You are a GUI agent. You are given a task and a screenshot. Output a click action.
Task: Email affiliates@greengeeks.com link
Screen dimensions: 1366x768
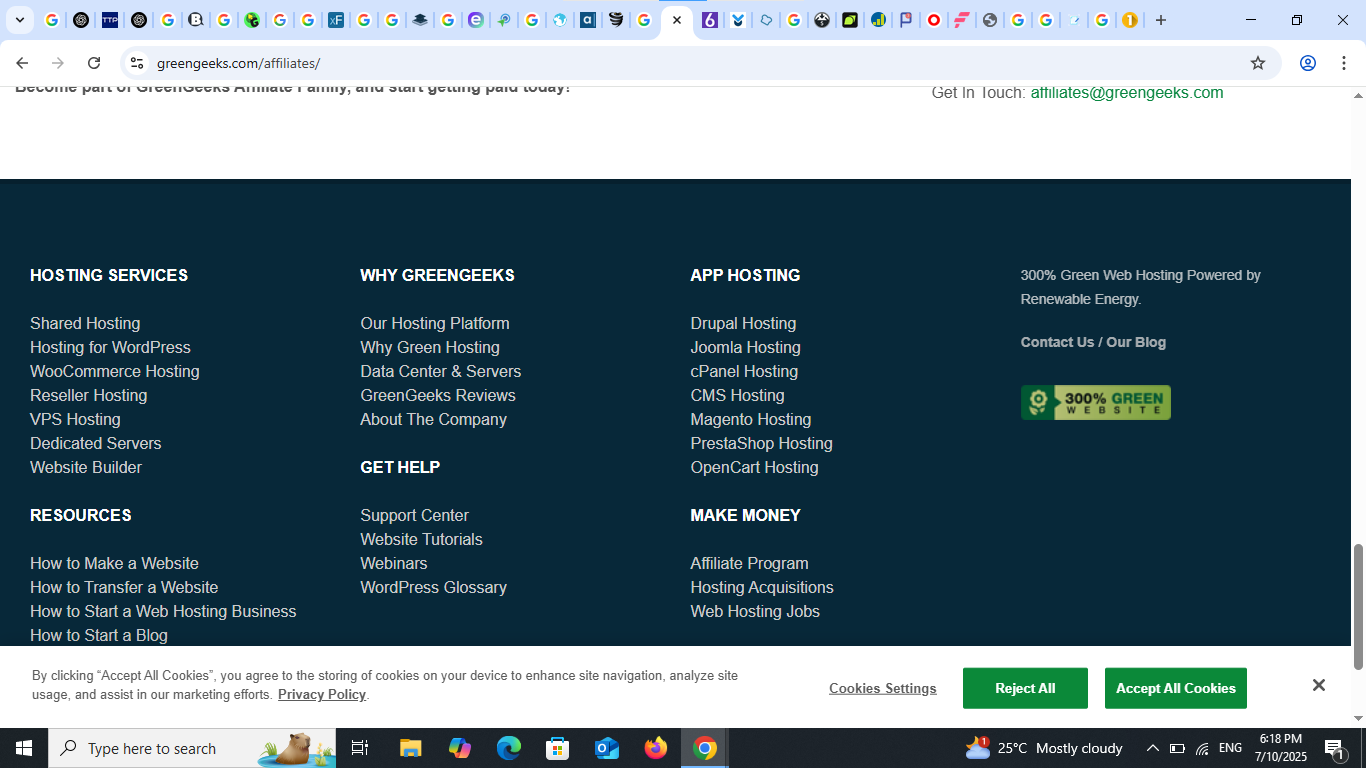click(1127, 93)
